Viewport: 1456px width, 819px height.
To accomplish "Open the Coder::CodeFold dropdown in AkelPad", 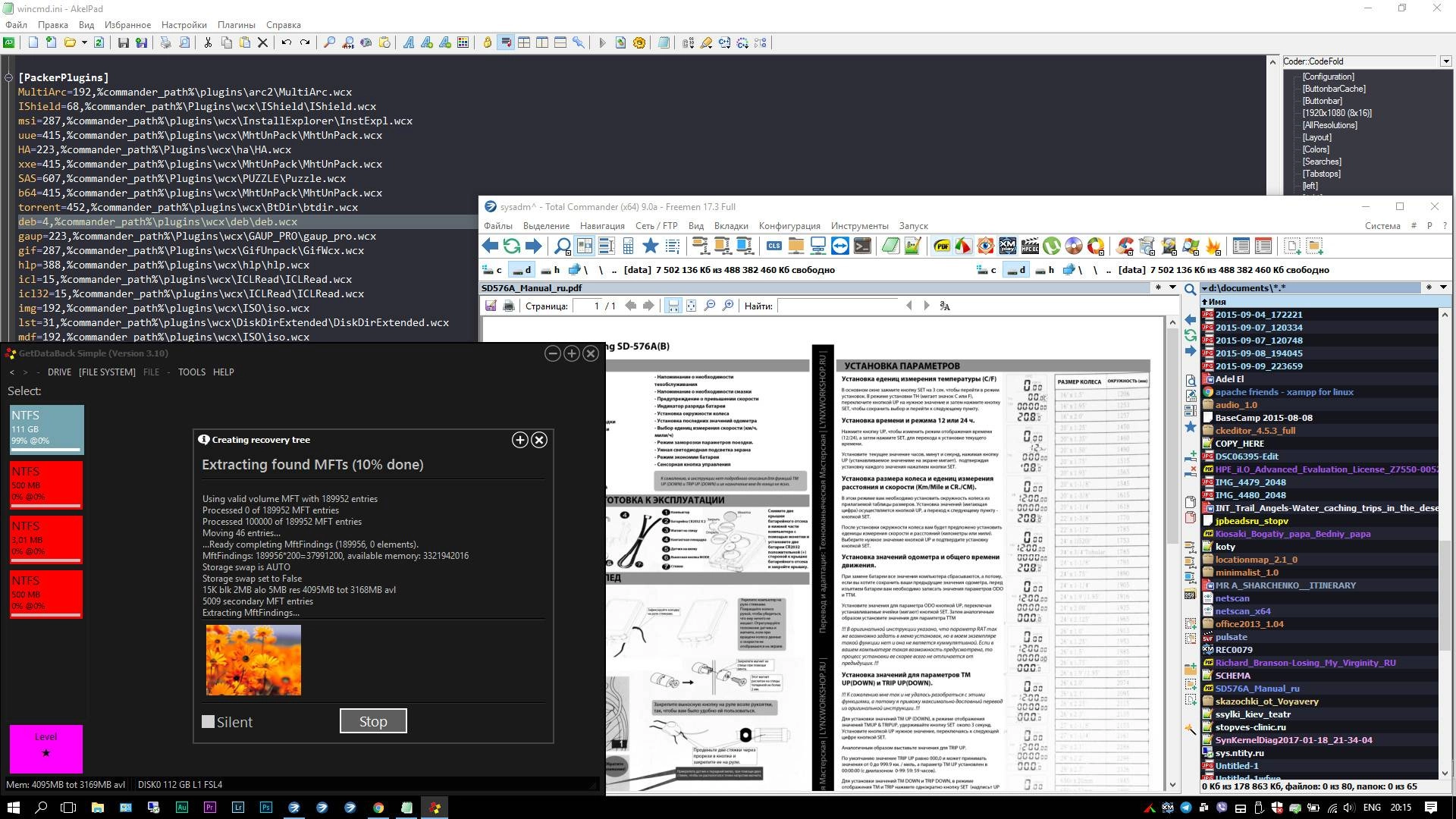I will (1445, 61).
